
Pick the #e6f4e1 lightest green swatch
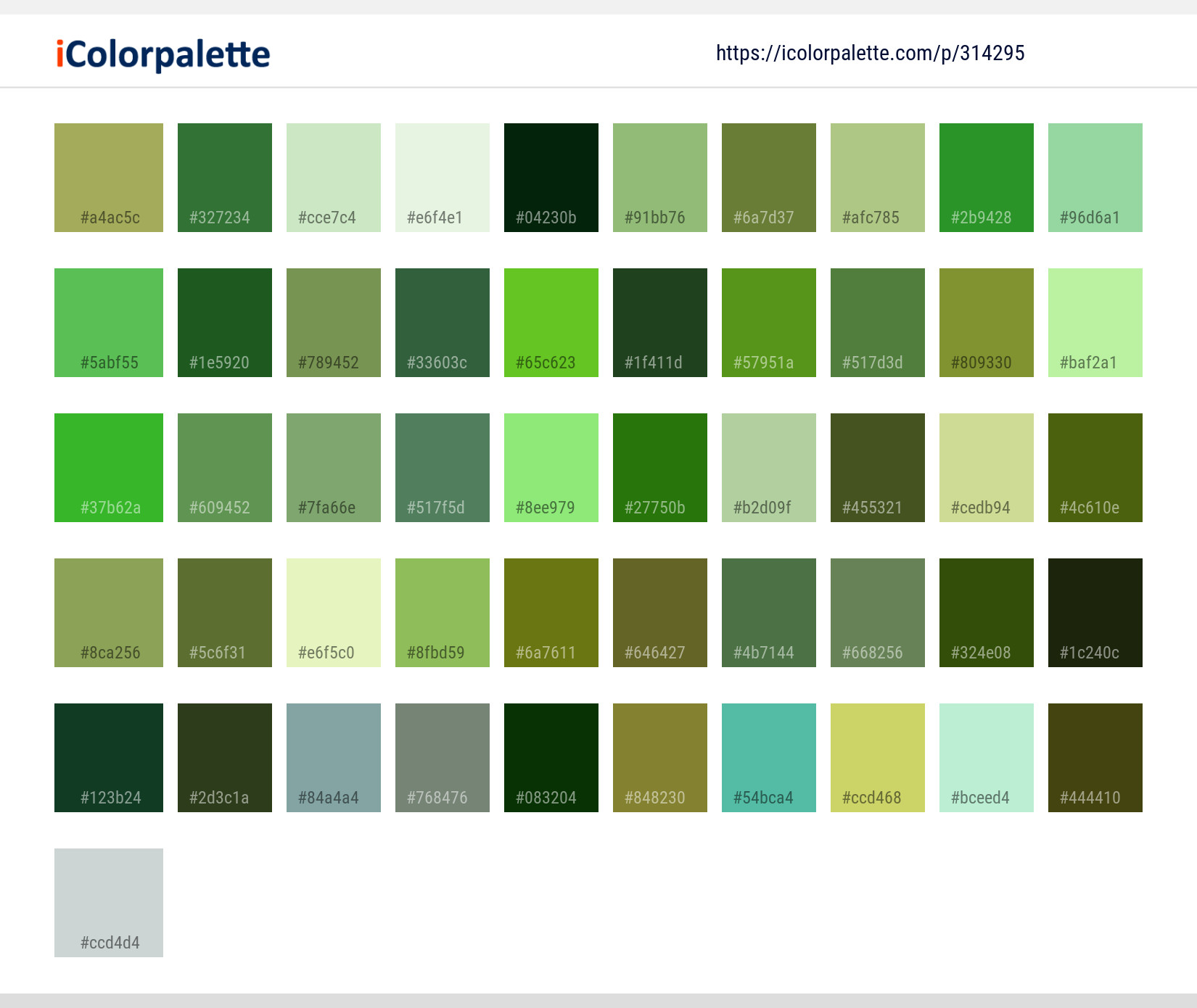tap(443, 178)
